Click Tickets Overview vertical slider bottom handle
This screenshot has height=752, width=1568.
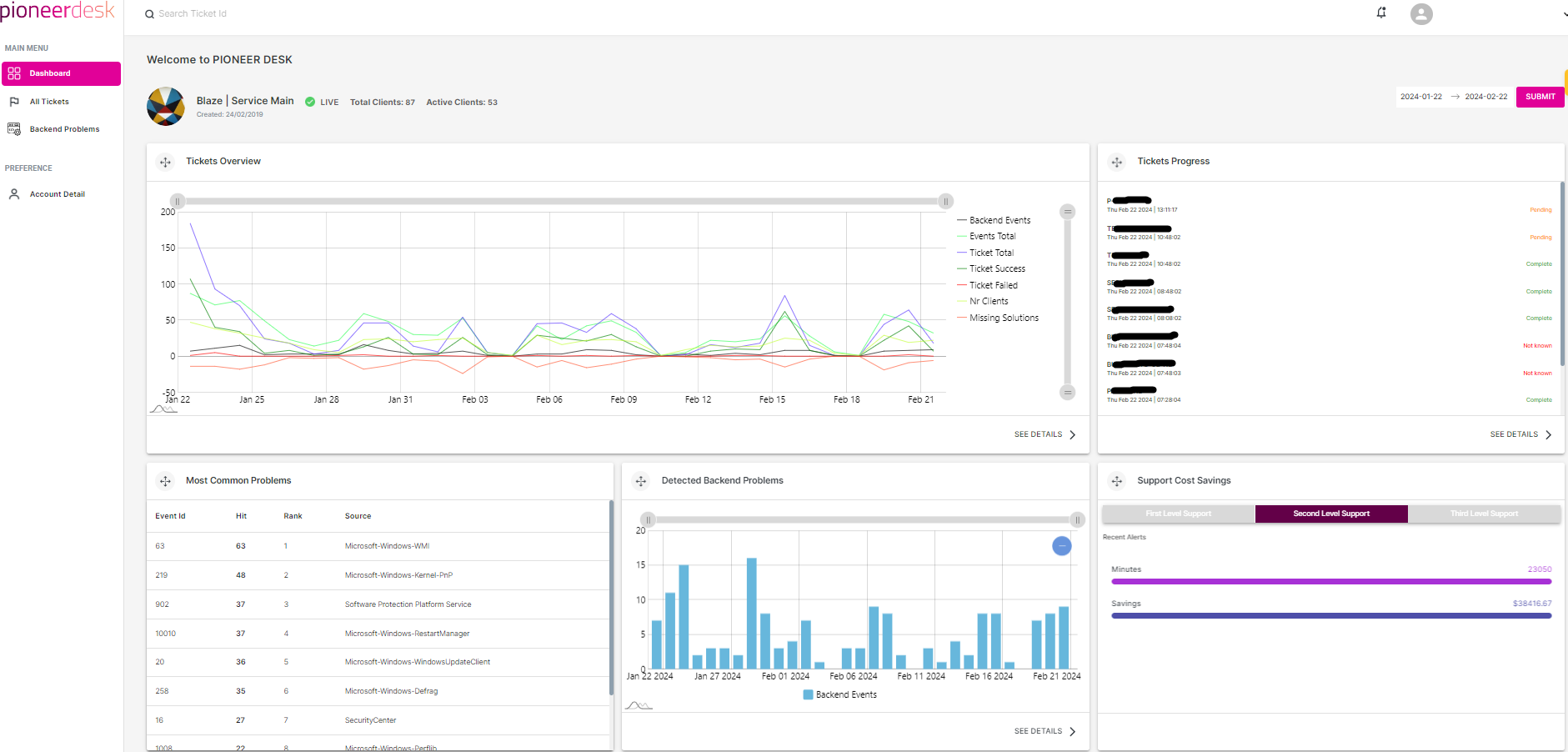pos(1067,392)
